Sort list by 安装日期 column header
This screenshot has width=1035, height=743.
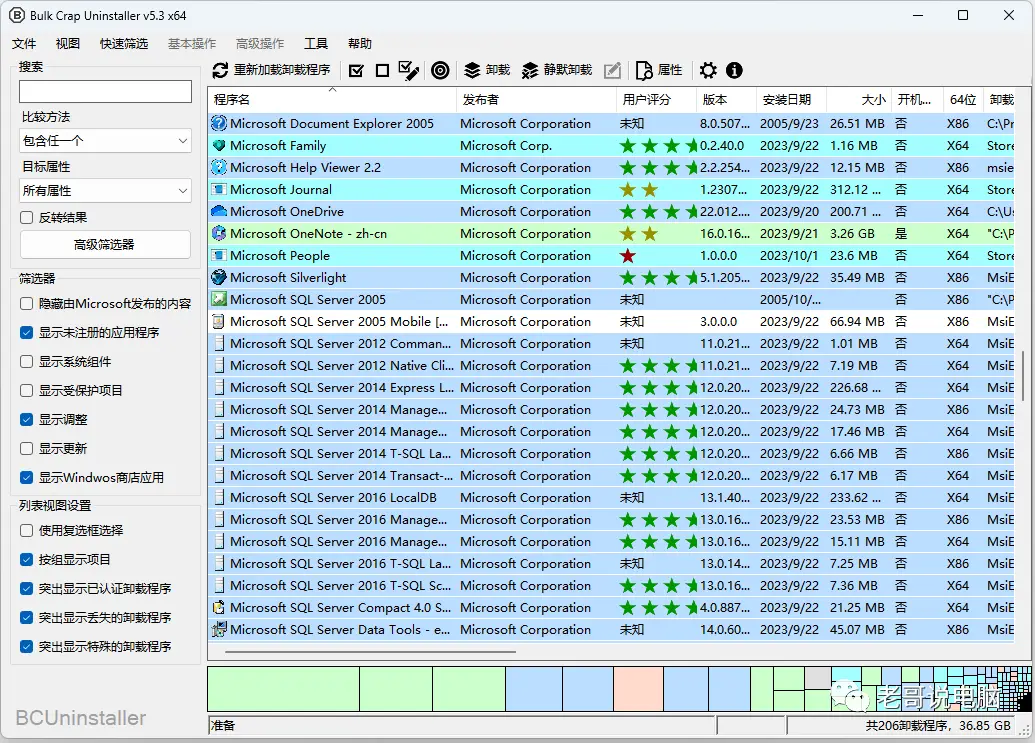[791, 100]
